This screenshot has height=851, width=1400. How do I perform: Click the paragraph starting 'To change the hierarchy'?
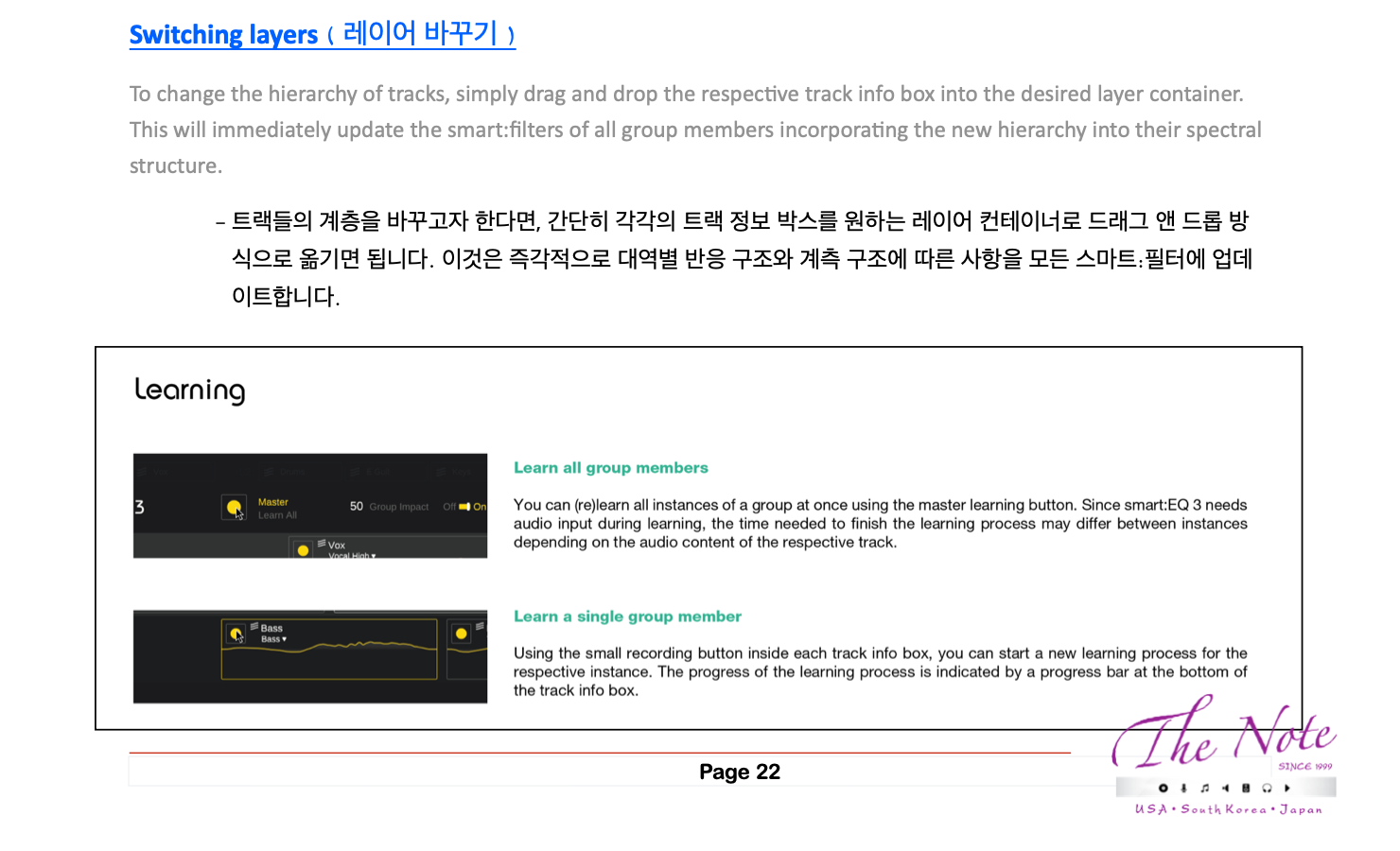pyautogui.click(x=695, y=130)
